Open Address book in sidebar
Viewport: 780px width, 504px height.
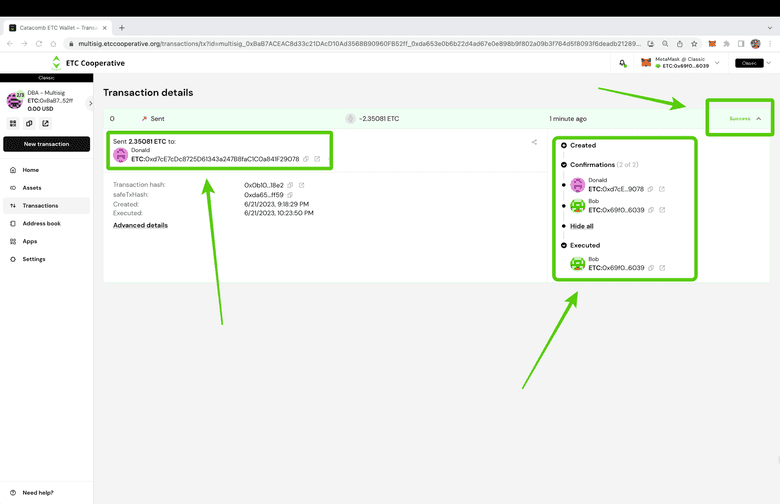41,223
